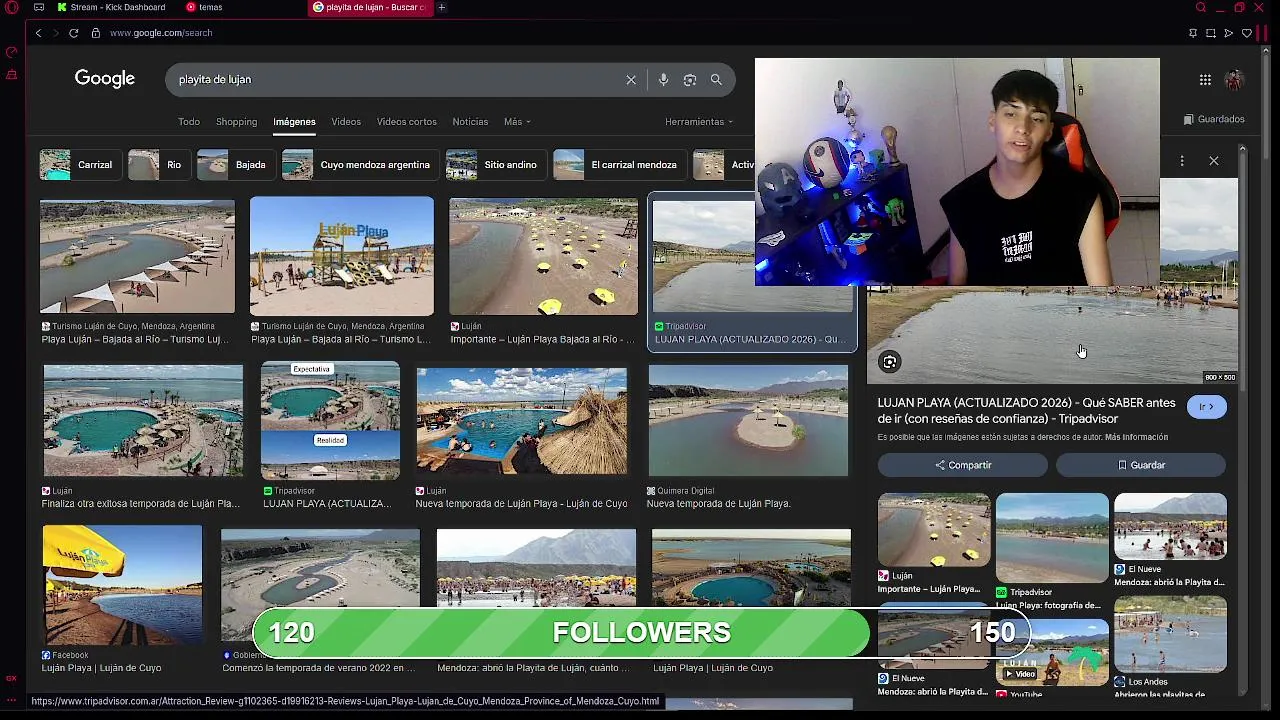The image size is (1280, 720).
Task: Select the Videos cortos results tab
Action: point(406,122)
